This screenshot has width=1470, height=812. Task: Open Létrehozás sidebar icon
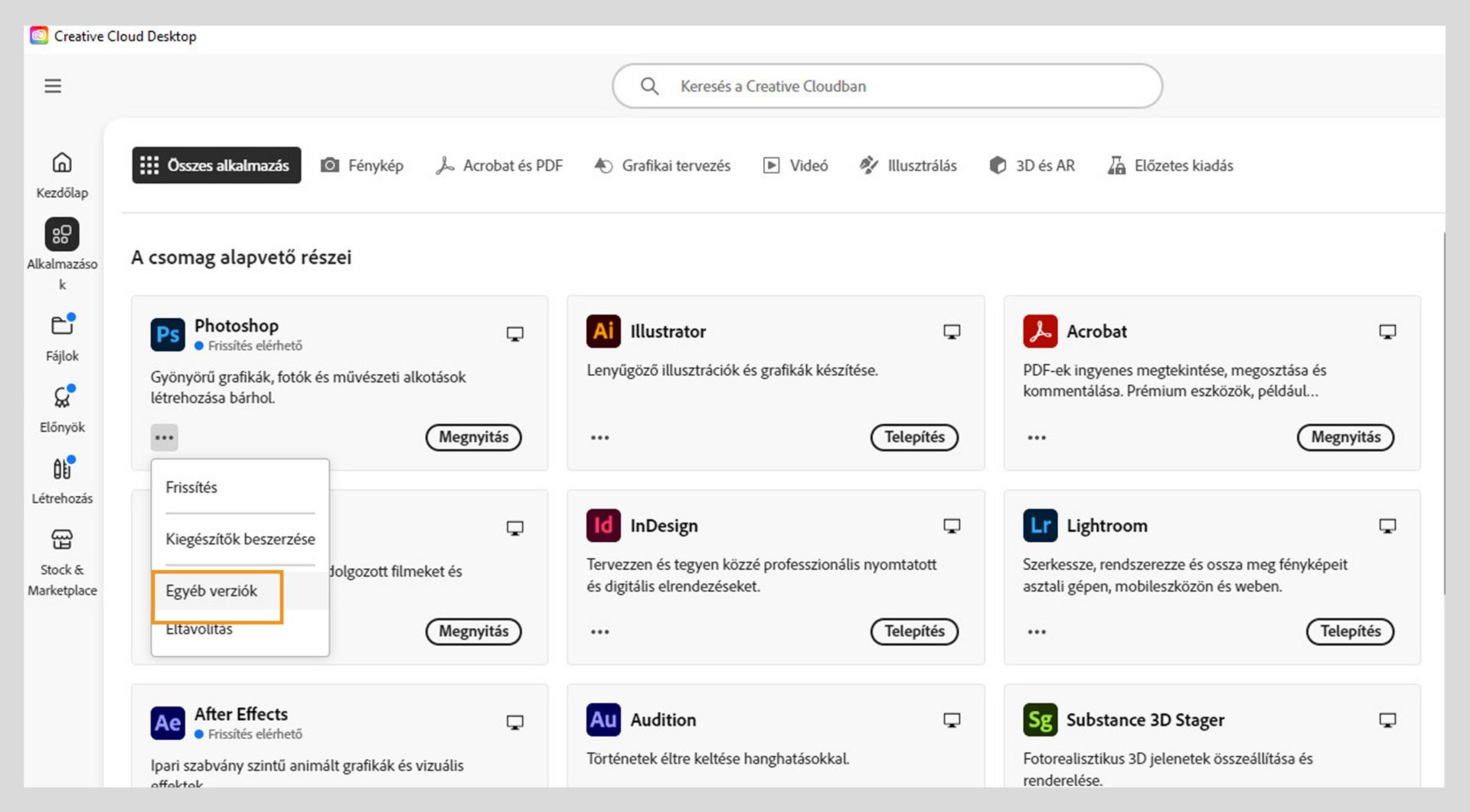coord(62,468)
